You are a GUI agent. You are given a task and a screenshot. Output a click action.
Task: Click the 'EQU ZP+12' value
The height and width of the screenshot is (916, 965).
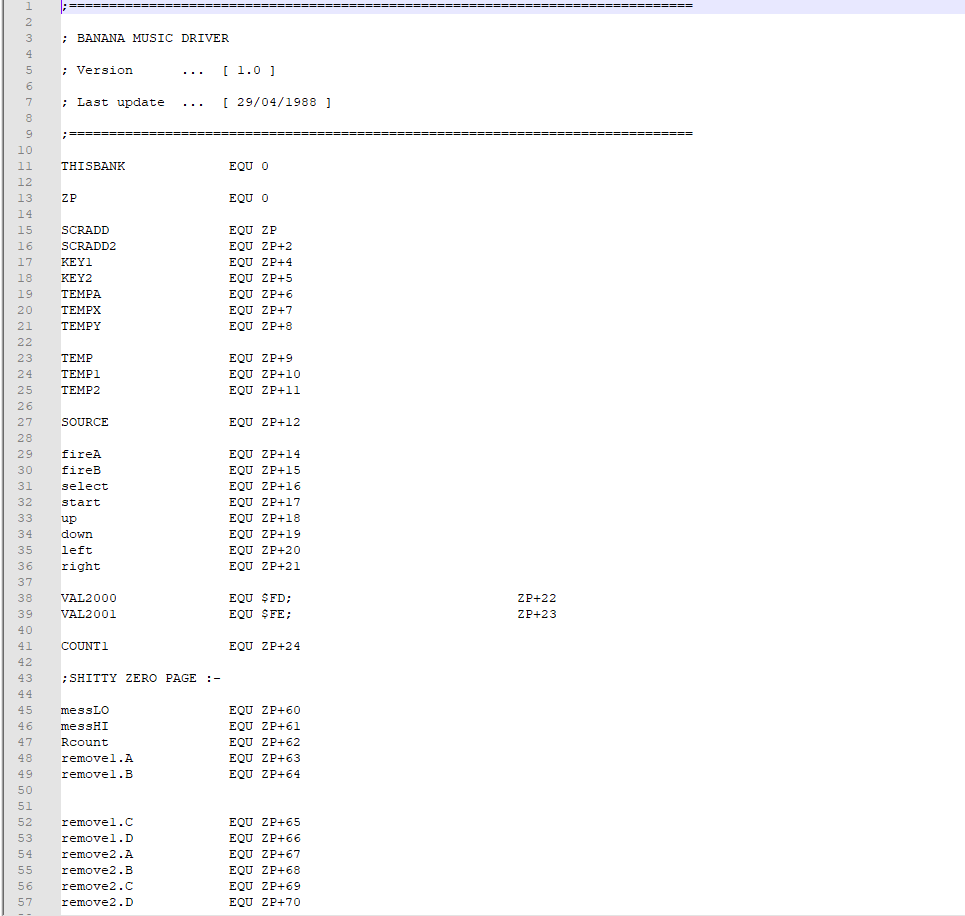265,422
